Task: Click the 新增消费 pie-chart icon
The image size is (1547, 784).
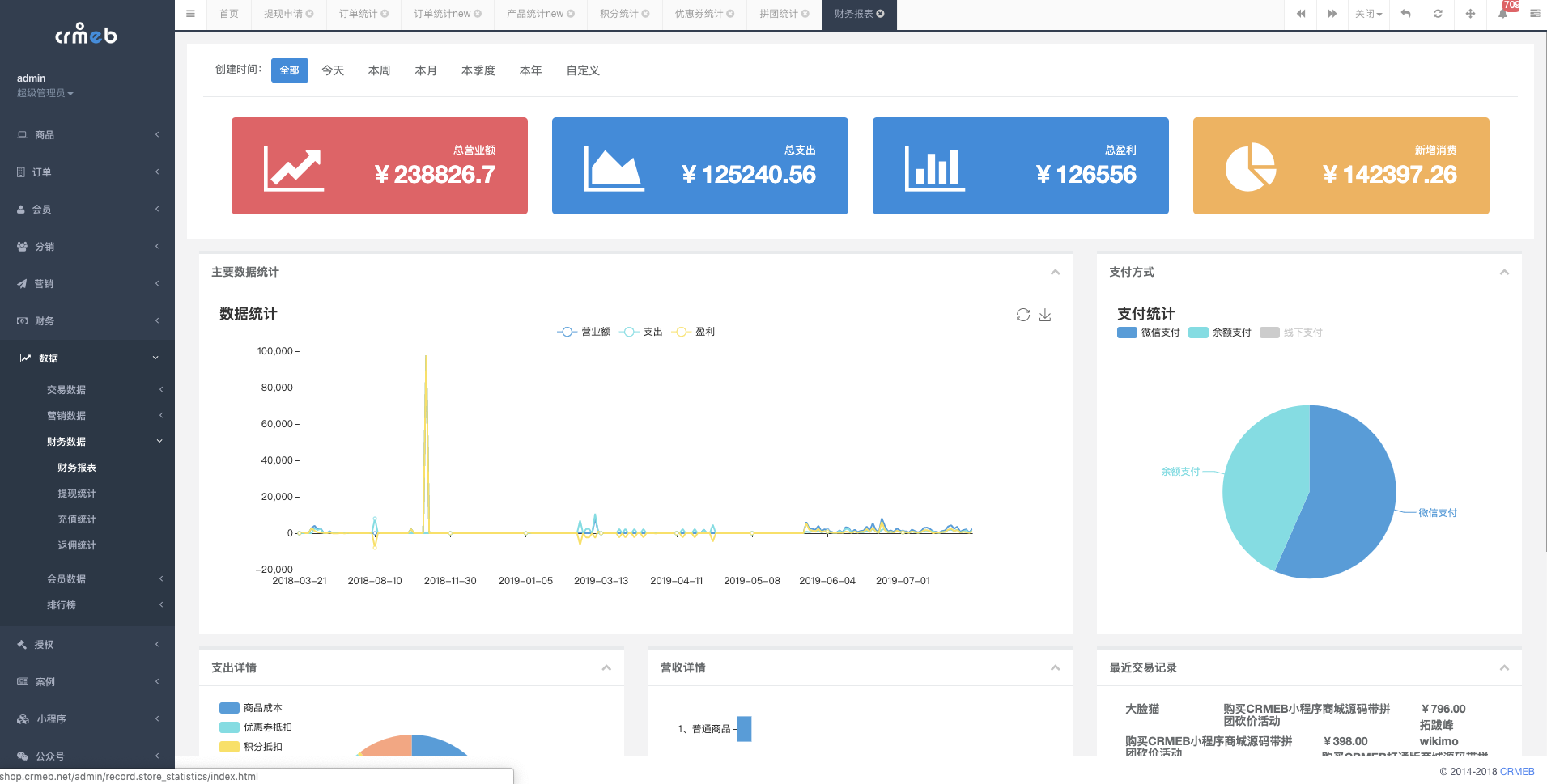Action: (1251, 167)
